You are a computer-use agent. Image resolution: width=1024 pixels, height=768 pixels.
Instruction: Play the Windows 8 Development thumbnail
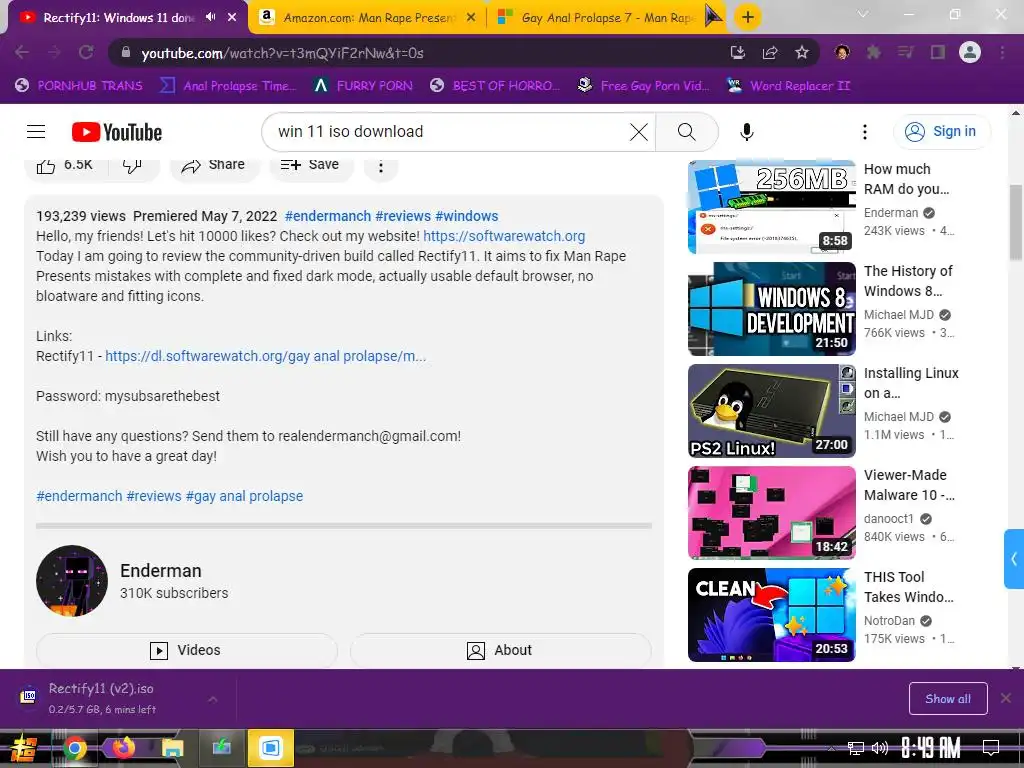[771, 309]
